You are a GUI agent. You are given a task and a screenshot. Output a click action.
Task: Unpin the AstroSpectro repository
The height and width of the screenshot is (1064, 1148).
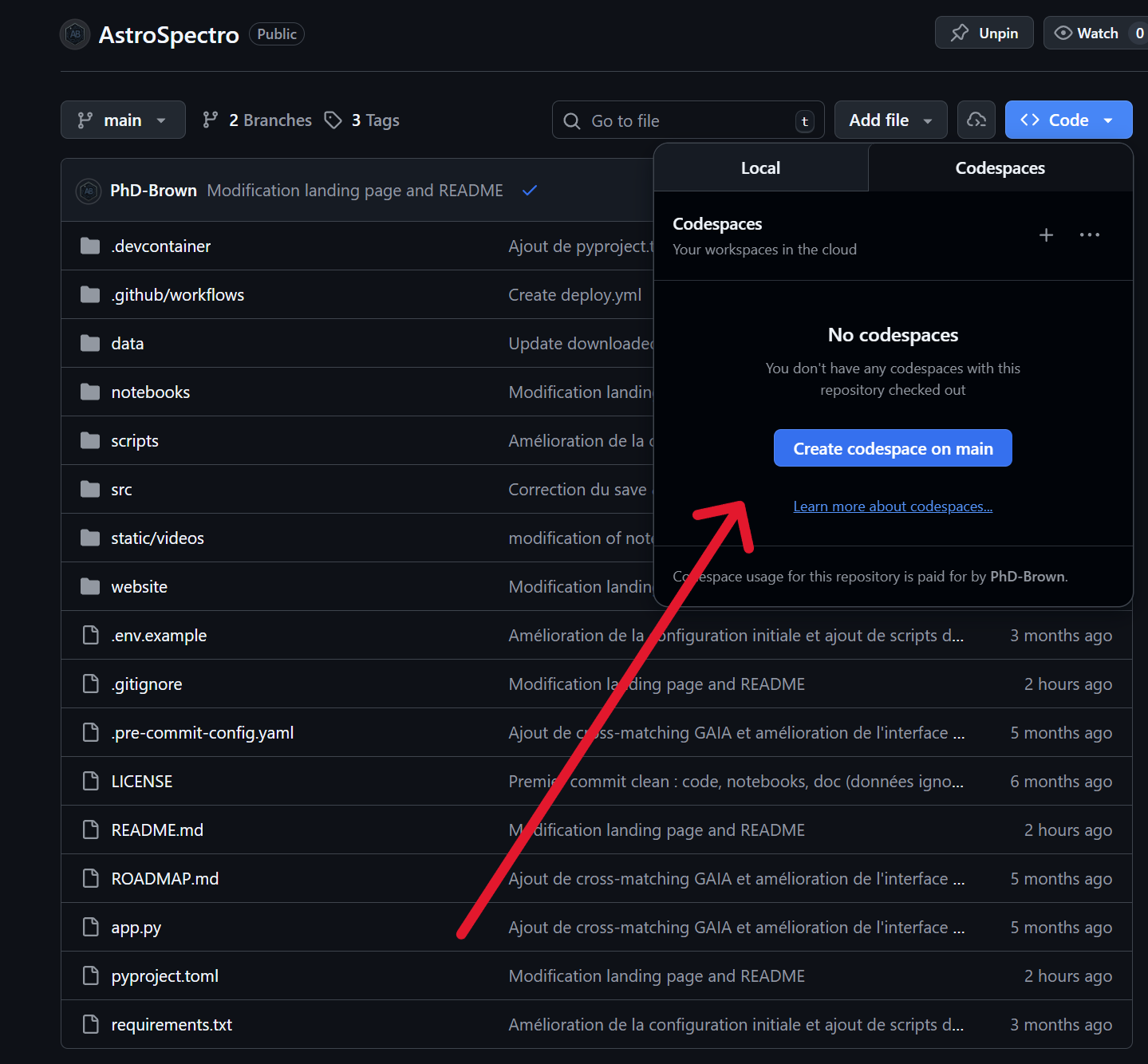pos(984,33)
